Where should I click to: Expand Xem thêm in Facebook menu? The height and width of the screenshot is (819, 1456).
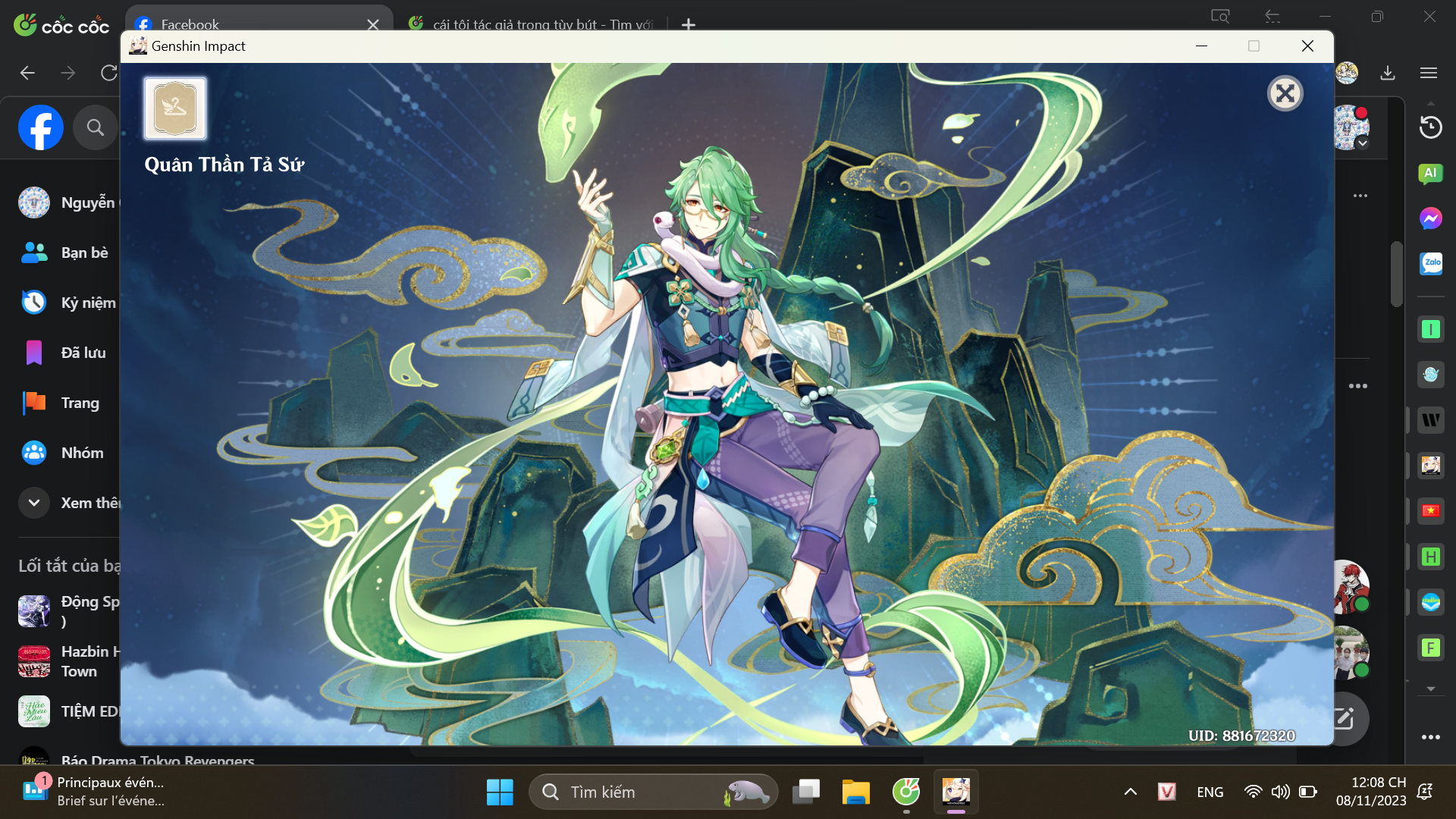pos(68,503)
